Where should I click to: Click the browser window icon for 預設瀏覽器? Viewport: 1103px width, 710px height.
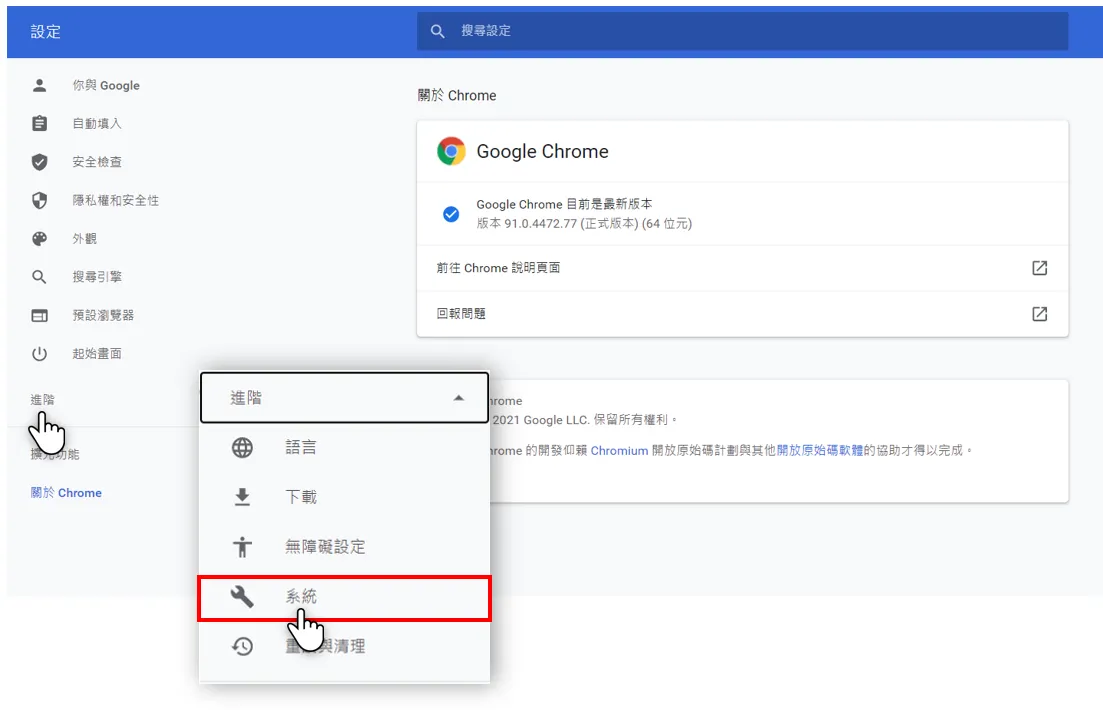[x=39, y=315]
